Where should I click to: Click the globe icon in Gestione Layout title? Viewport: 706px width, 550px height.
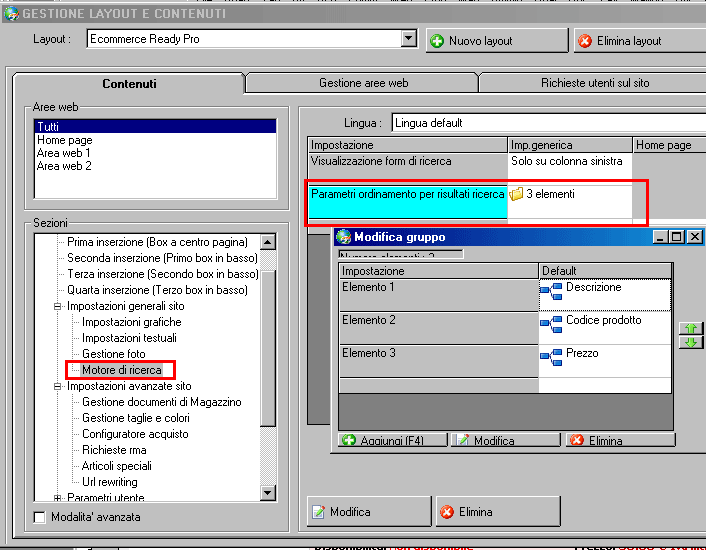pyautogui.click(x=12, y=14)
